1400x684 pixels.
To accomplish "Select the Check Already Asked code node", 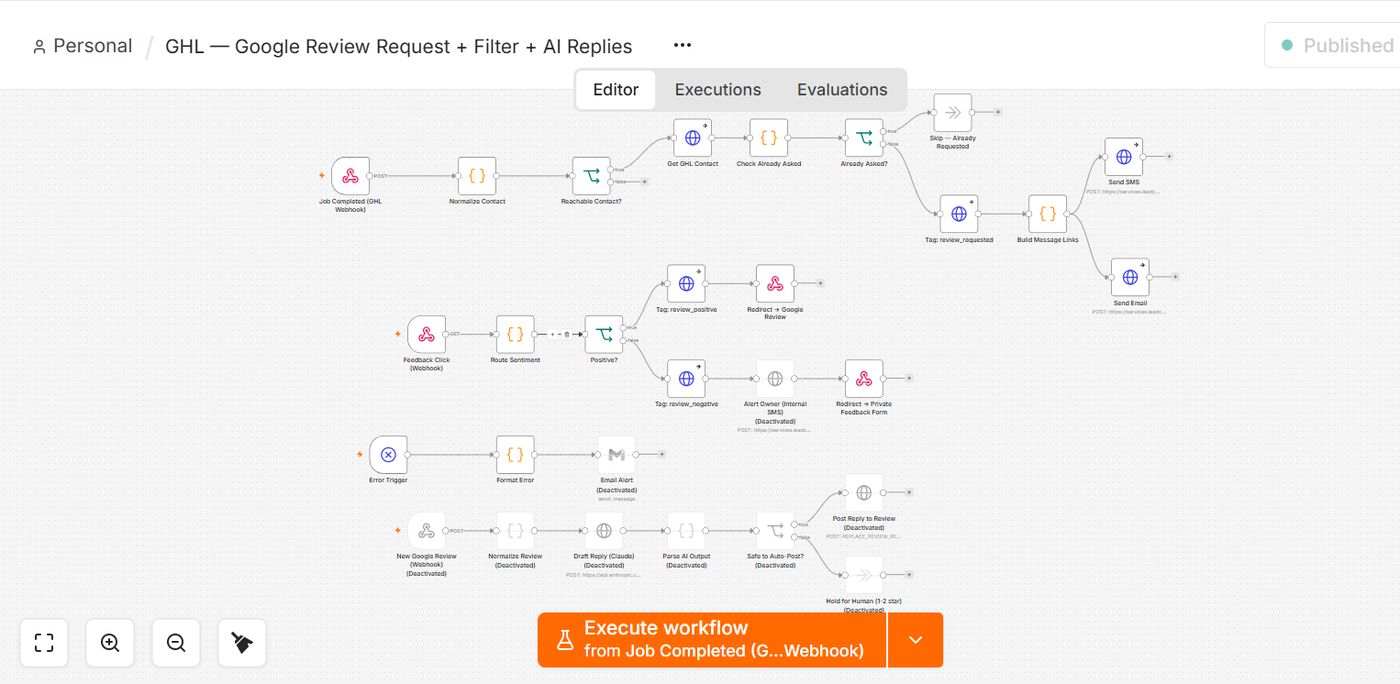I will pyautogui.click(x=768, y=138).
